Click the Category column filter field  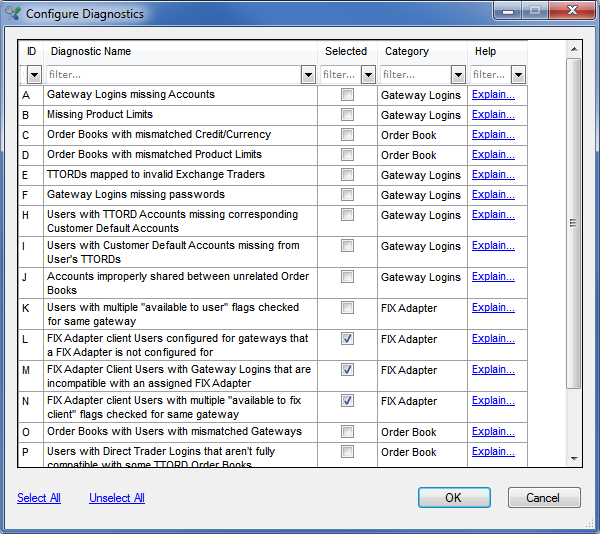[x=416, y=75]
